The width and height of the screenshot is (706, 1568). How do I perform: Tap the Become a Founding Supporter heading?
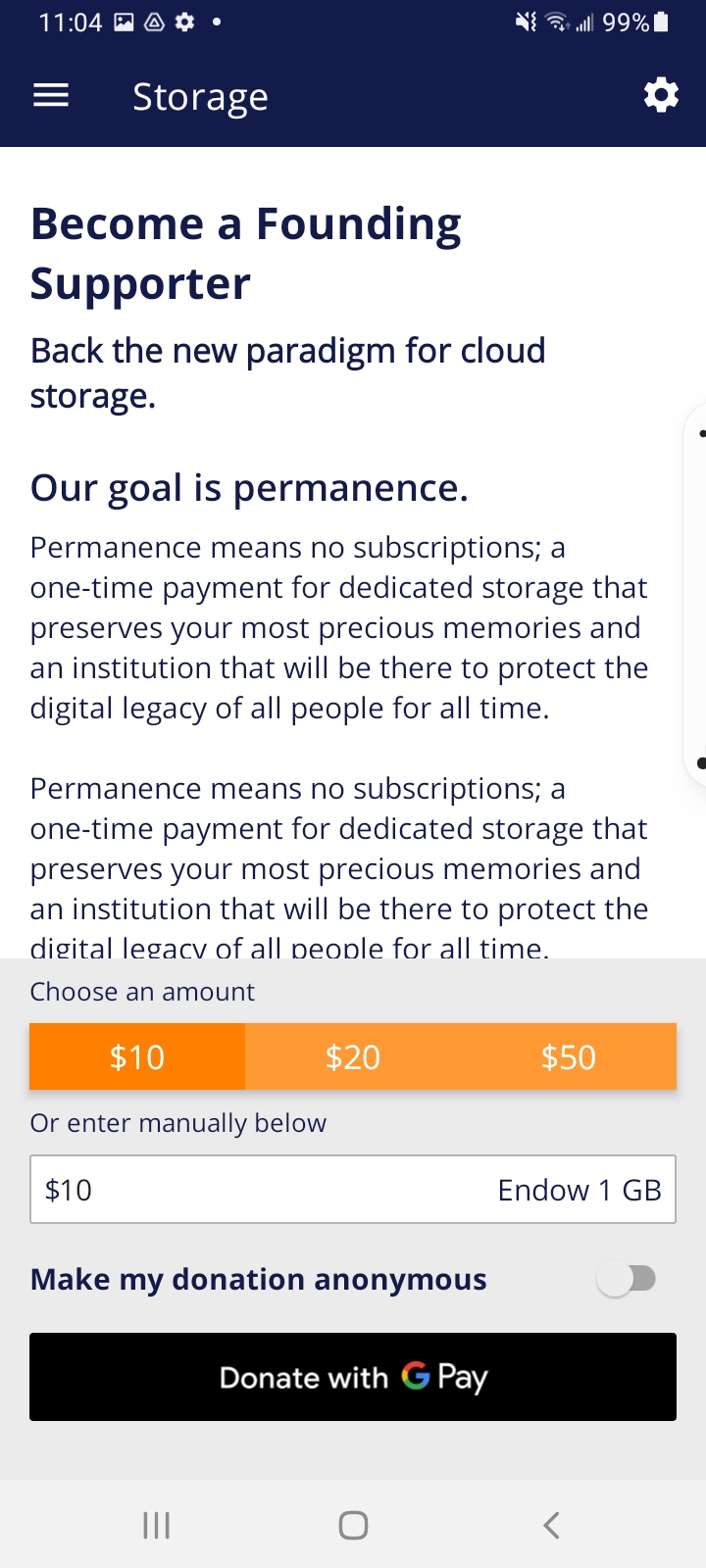245,253
